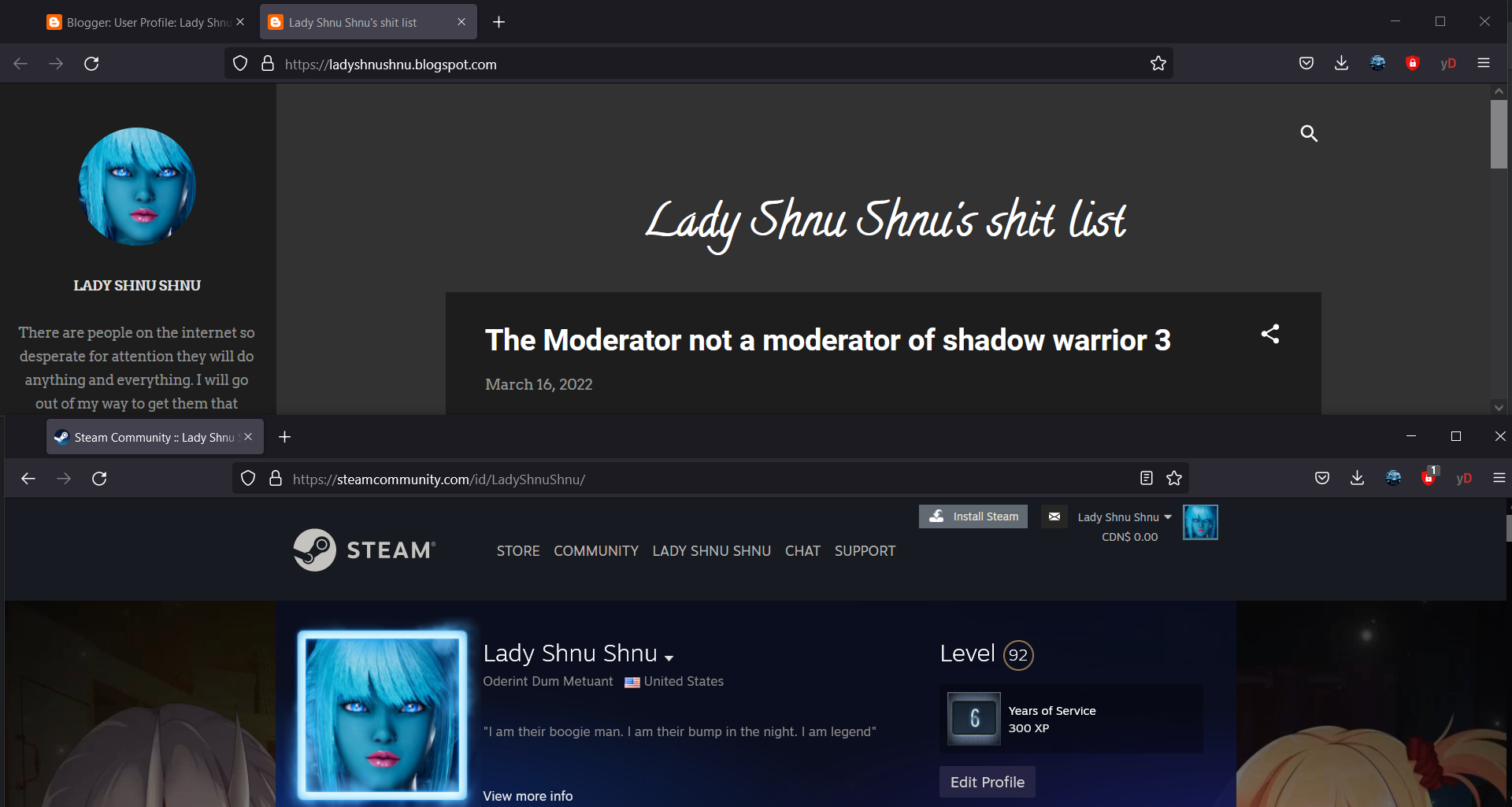Open the COMMUNITY menu on Steam

pos(596,551)
